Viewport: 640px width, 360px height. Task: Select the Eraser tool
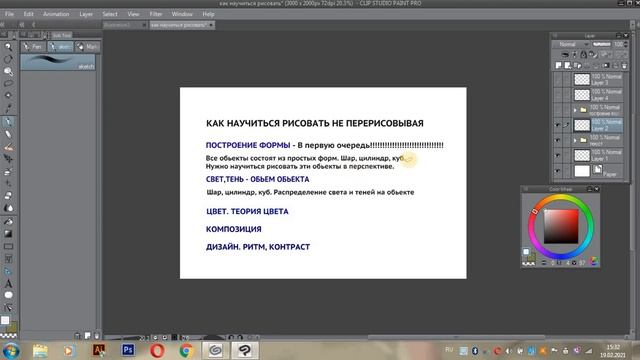click(8, 196)
